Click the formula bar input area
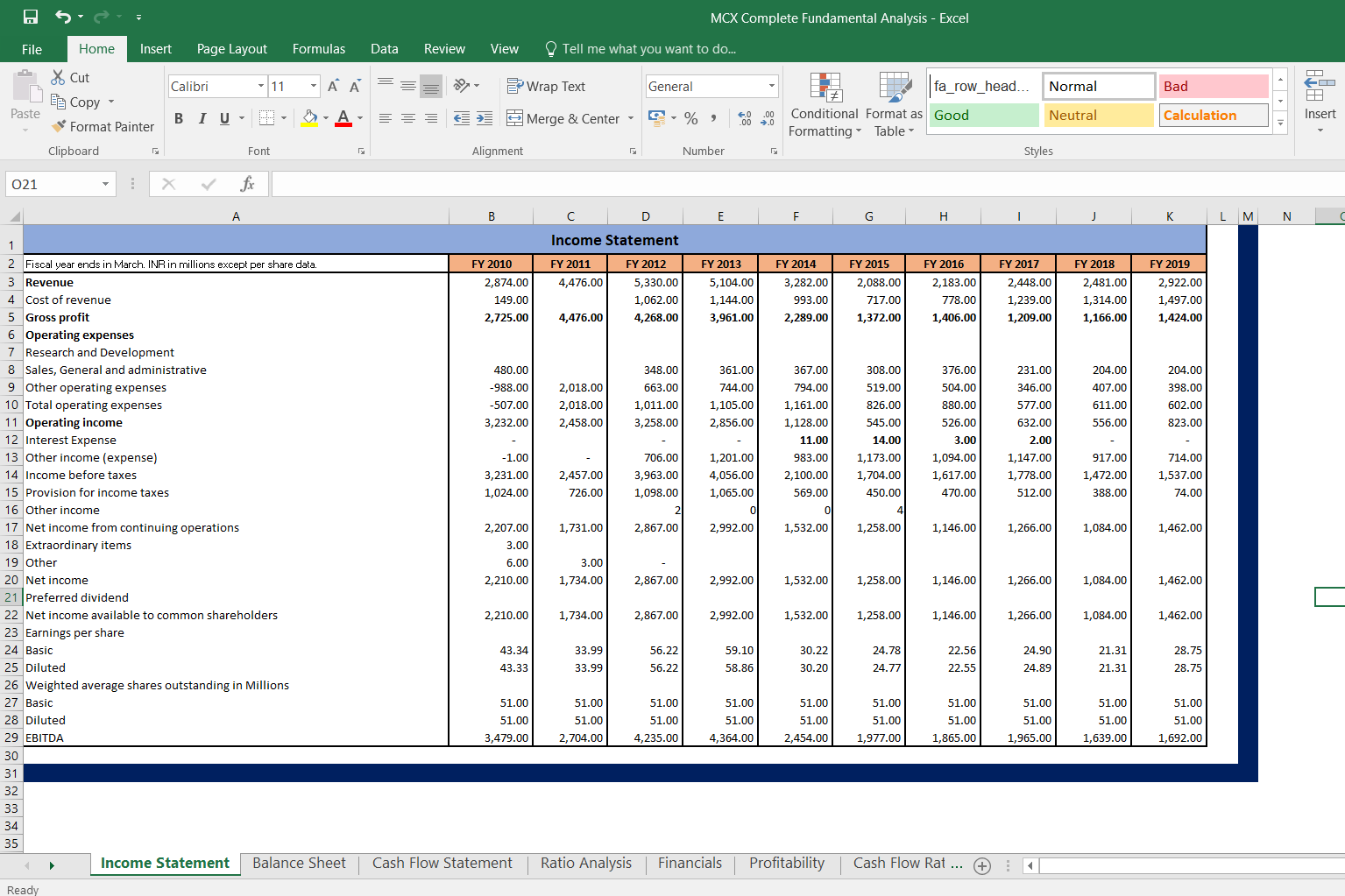This screenshot has height=896, width=1345. [808, 184]
